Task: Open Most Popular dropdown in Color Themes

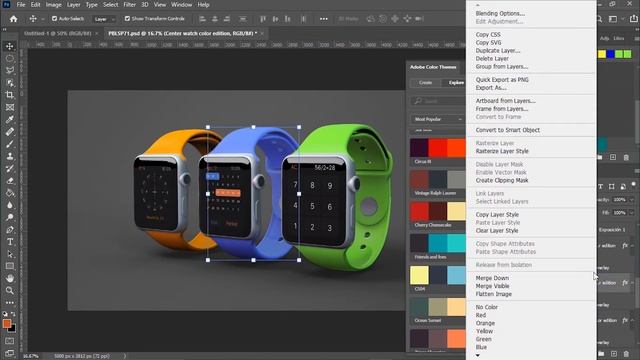Action: 438,119
